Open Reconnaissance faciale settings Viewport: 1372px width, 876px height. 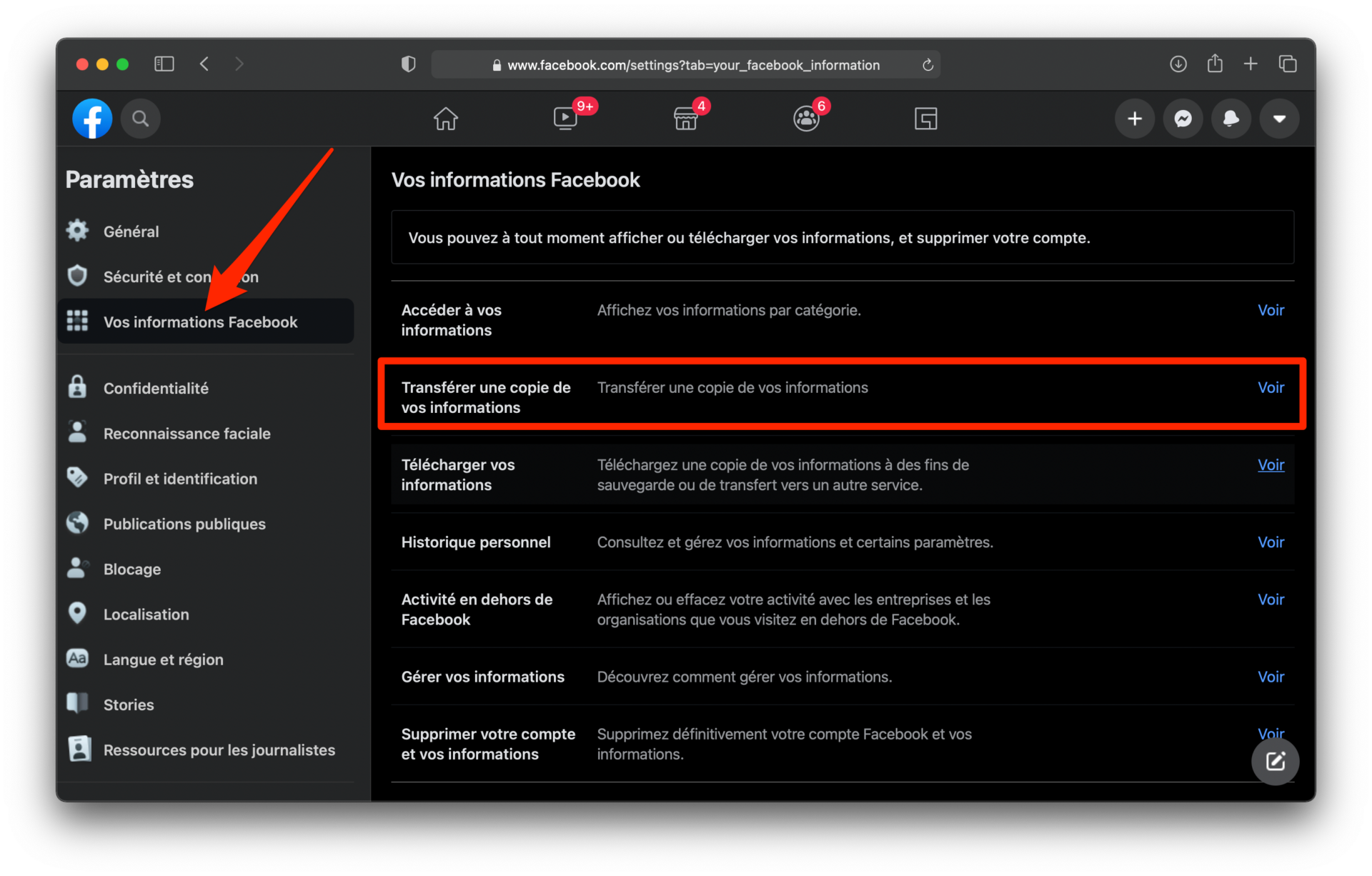tap(206, 433)
